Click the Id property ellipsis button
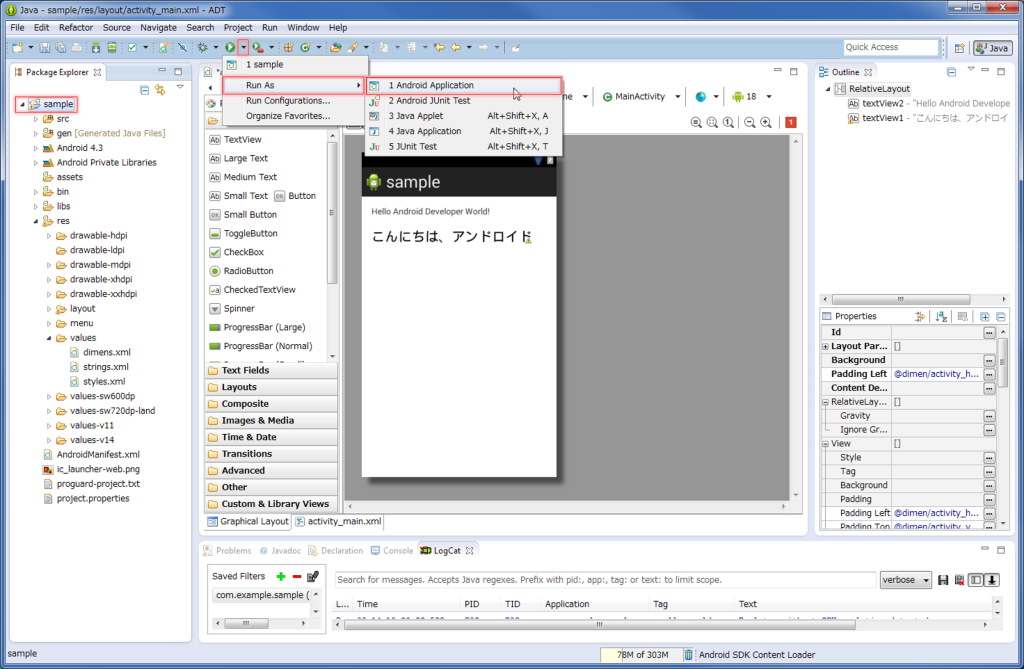 [989, 333]
